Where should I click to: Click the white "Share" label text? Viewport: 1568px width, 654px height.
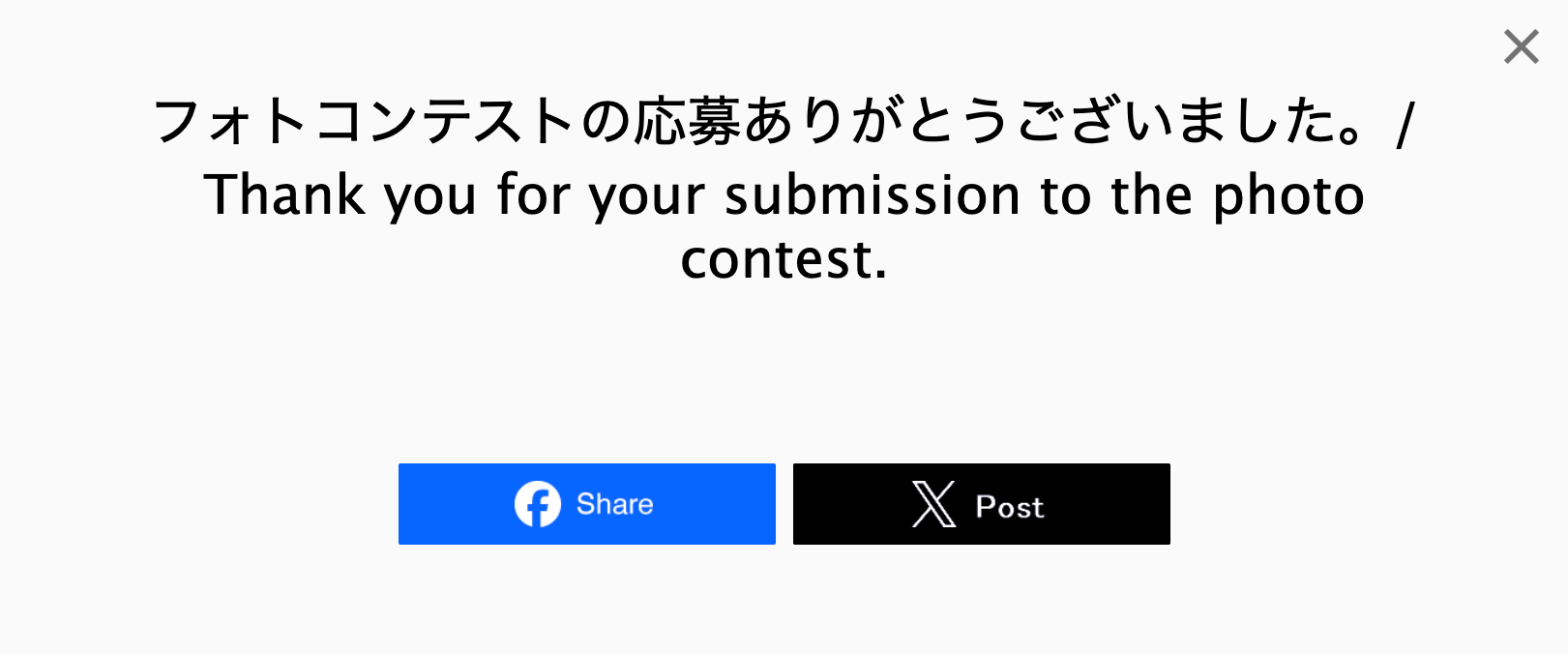(614, 504)
